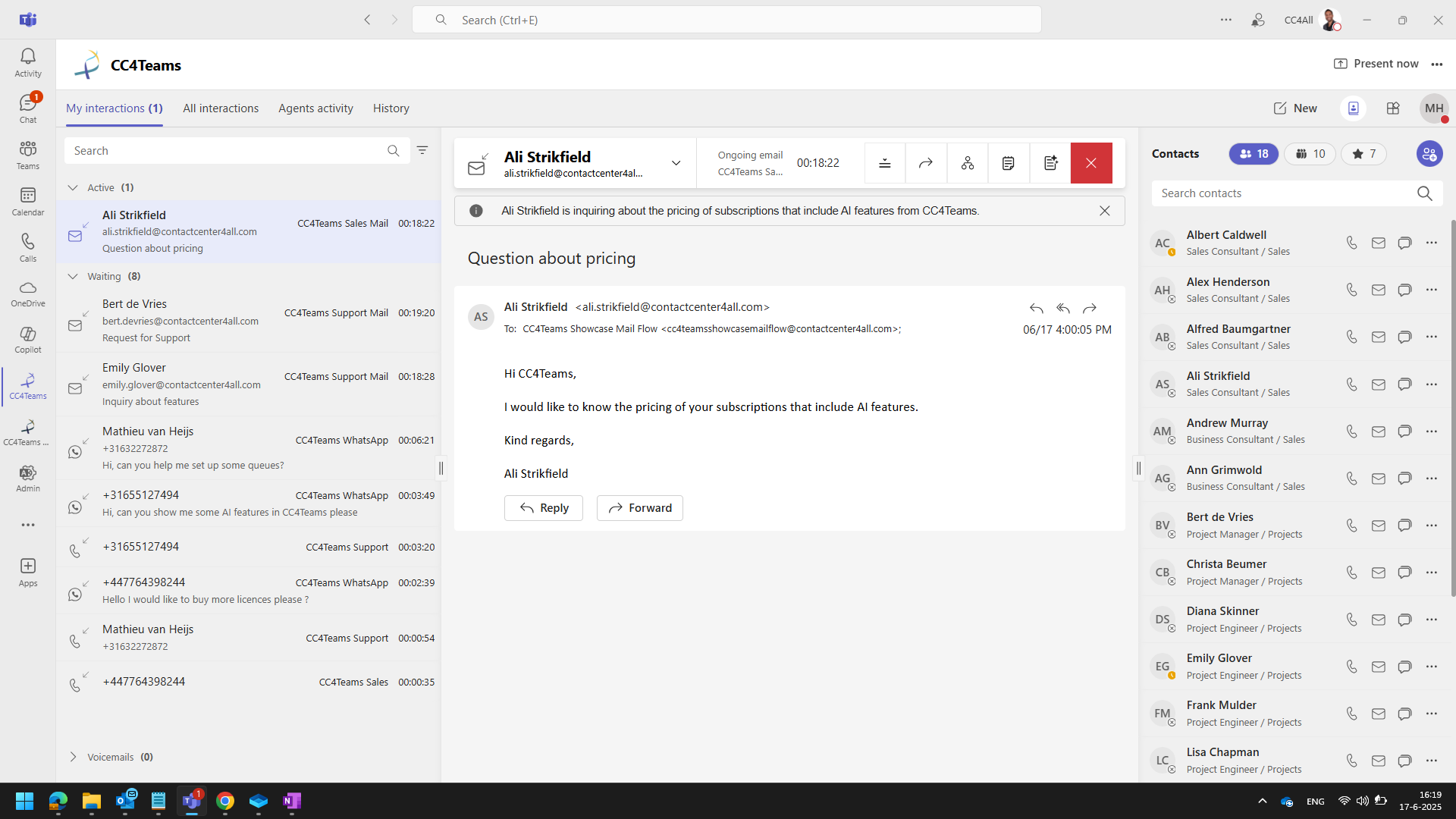
Task: Toggle the all contacts filter showing 18
Action: (1253, 154)
